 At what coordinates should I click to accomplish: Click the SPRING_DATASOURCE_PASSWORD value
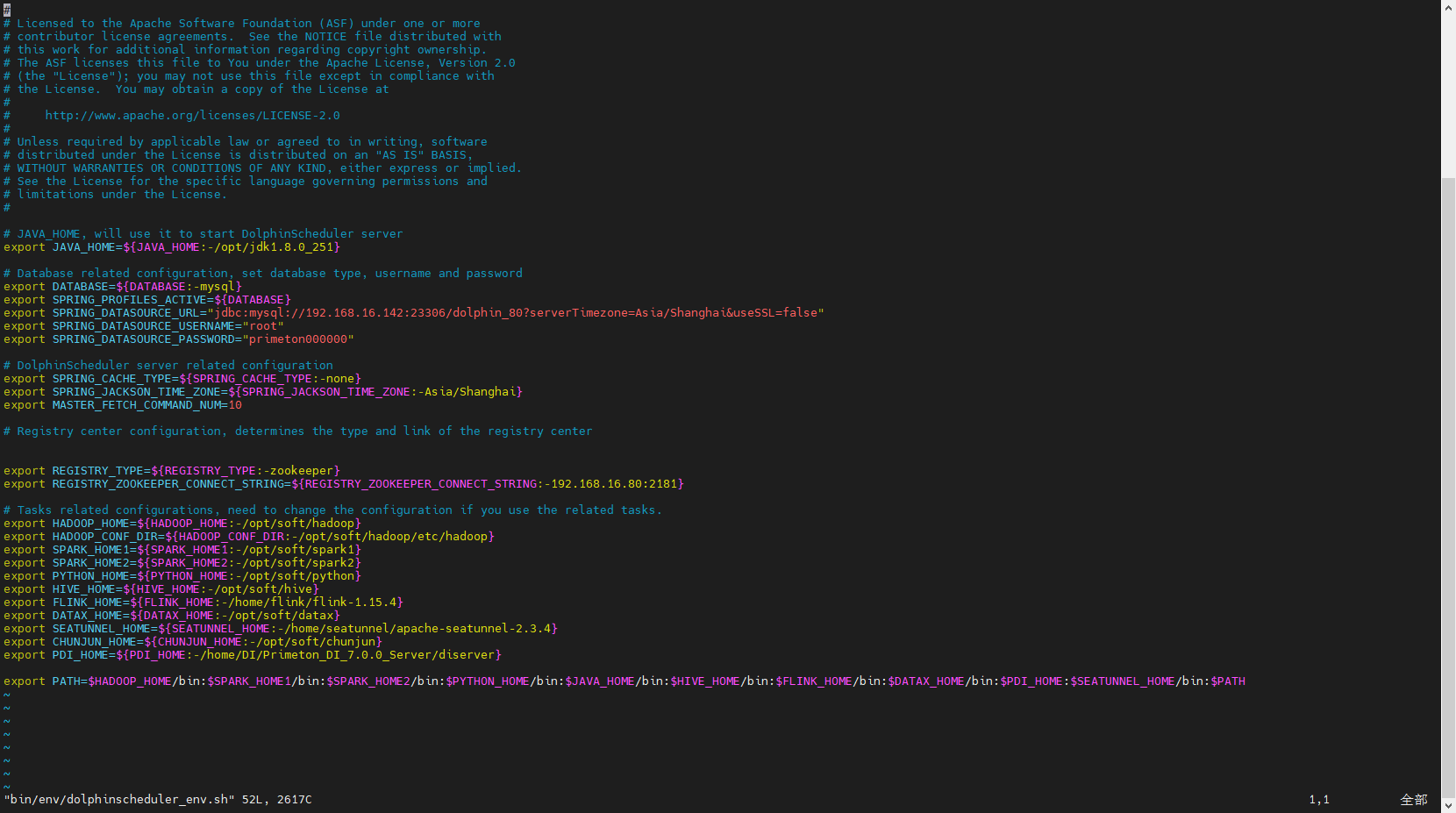(x=298, y=339)
